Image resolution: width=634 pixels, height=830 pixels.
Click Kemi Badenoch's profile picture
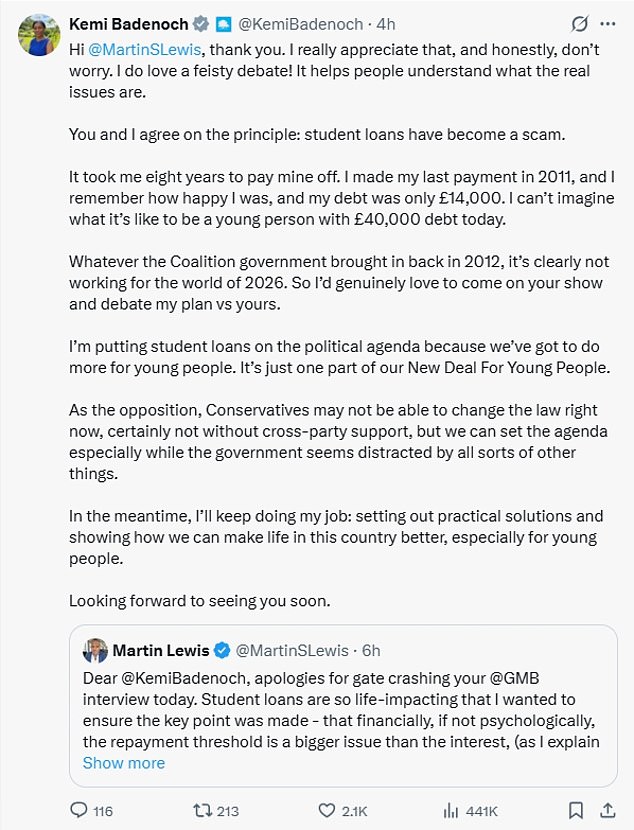pos(38,35)
